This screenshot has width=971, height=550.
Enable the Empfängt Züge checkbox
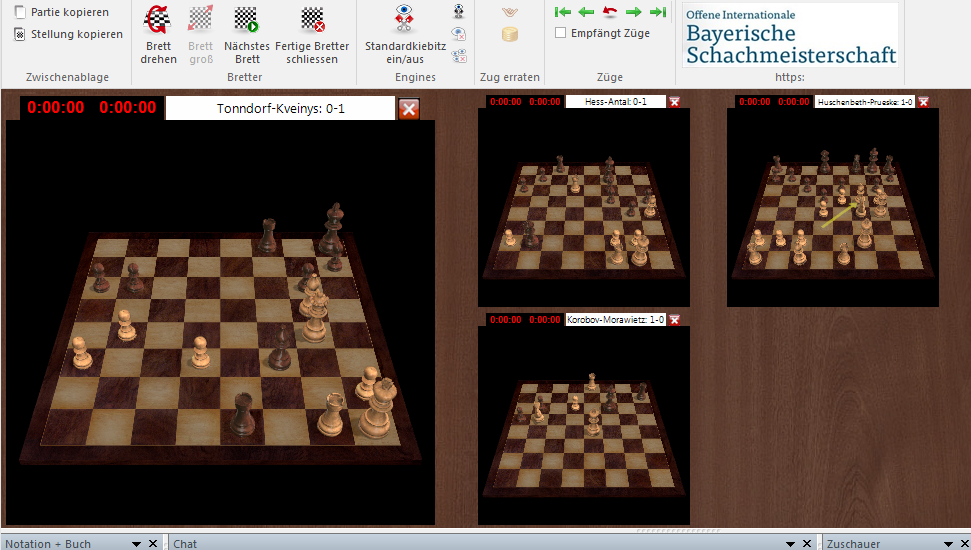[x=561, y=33]
